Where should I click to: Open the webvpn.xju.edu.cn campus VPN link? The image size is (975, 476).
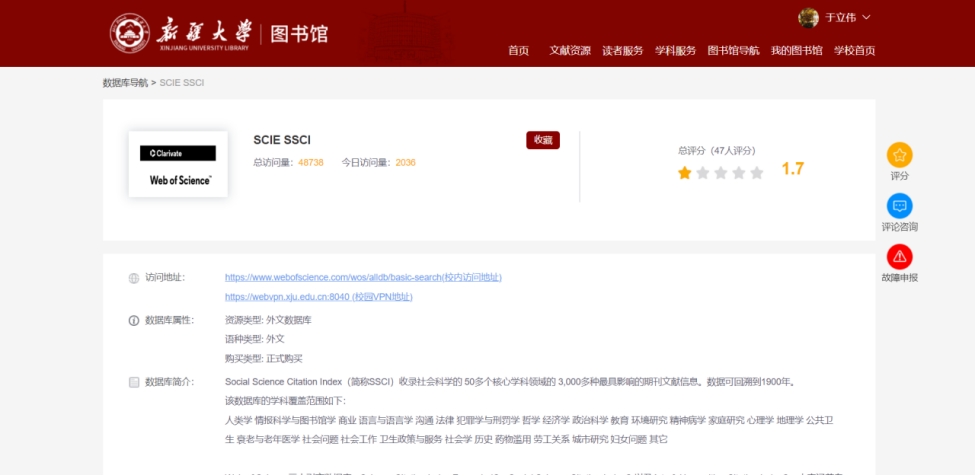pyautogui.click(x=318, y=297)
